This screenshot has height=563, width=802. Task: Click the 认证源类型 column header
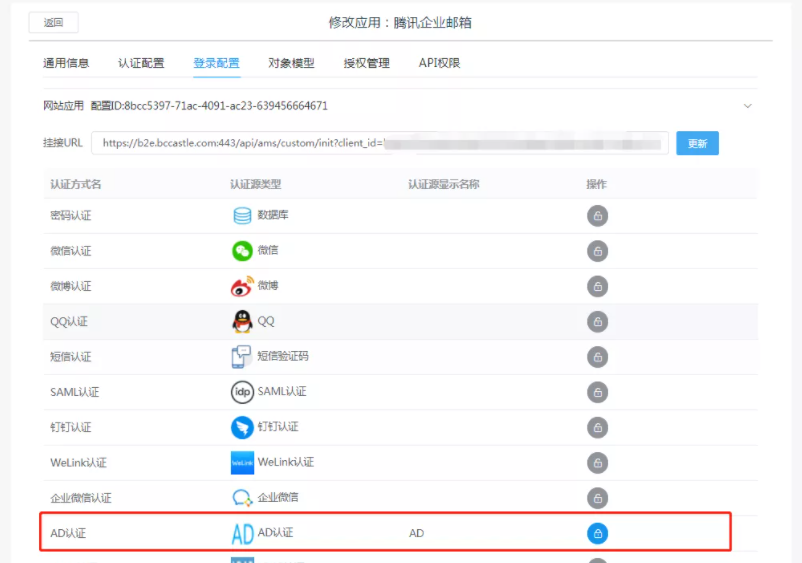click(x=256, y=184)
